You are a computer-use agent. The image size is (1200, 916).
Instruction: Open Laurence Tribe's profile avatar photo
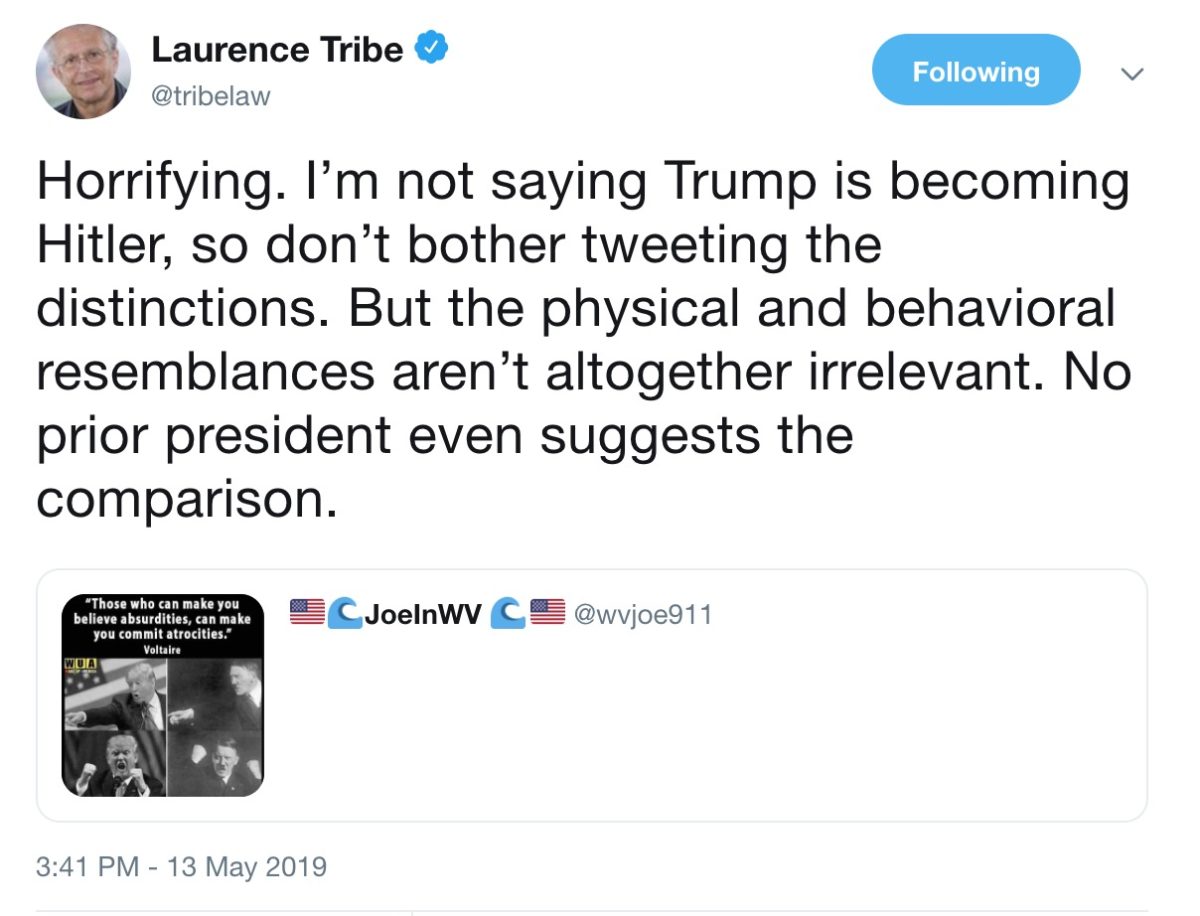point(83,72)
